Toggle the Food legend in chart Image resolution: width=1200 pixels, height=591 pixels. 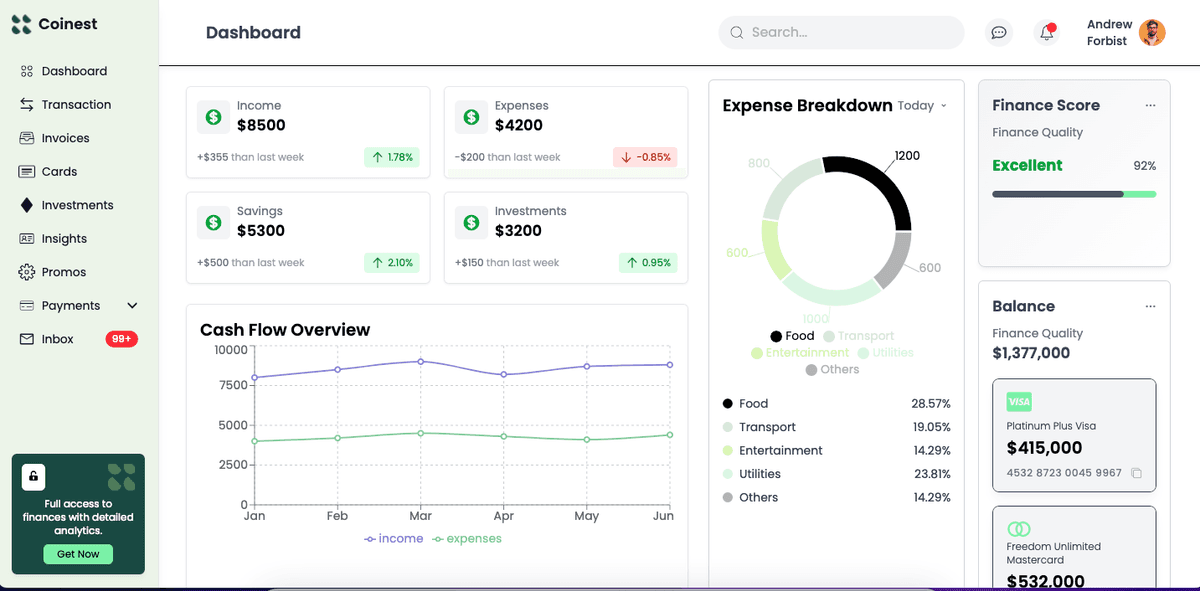click(x=792, y=336)
